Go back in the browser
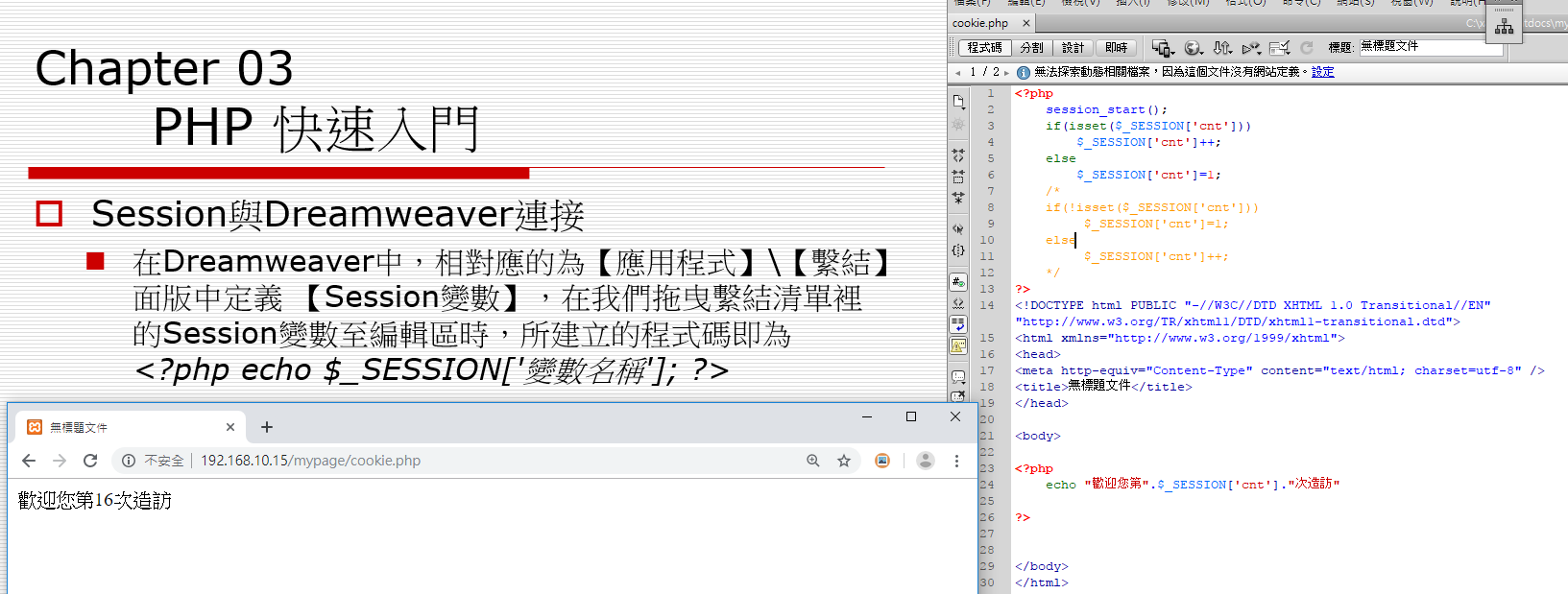This screenshot has height=594, width=1568. (x=29, y=461)
